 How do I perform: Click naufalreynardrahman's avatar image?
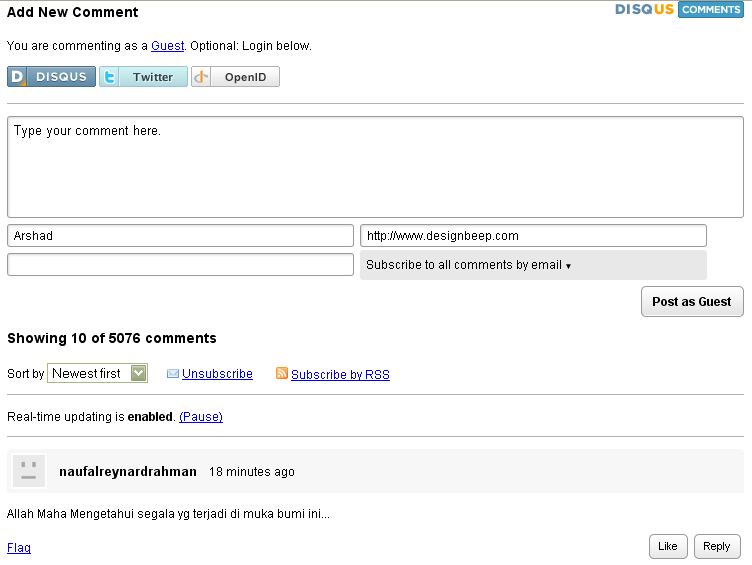[29, 471]
